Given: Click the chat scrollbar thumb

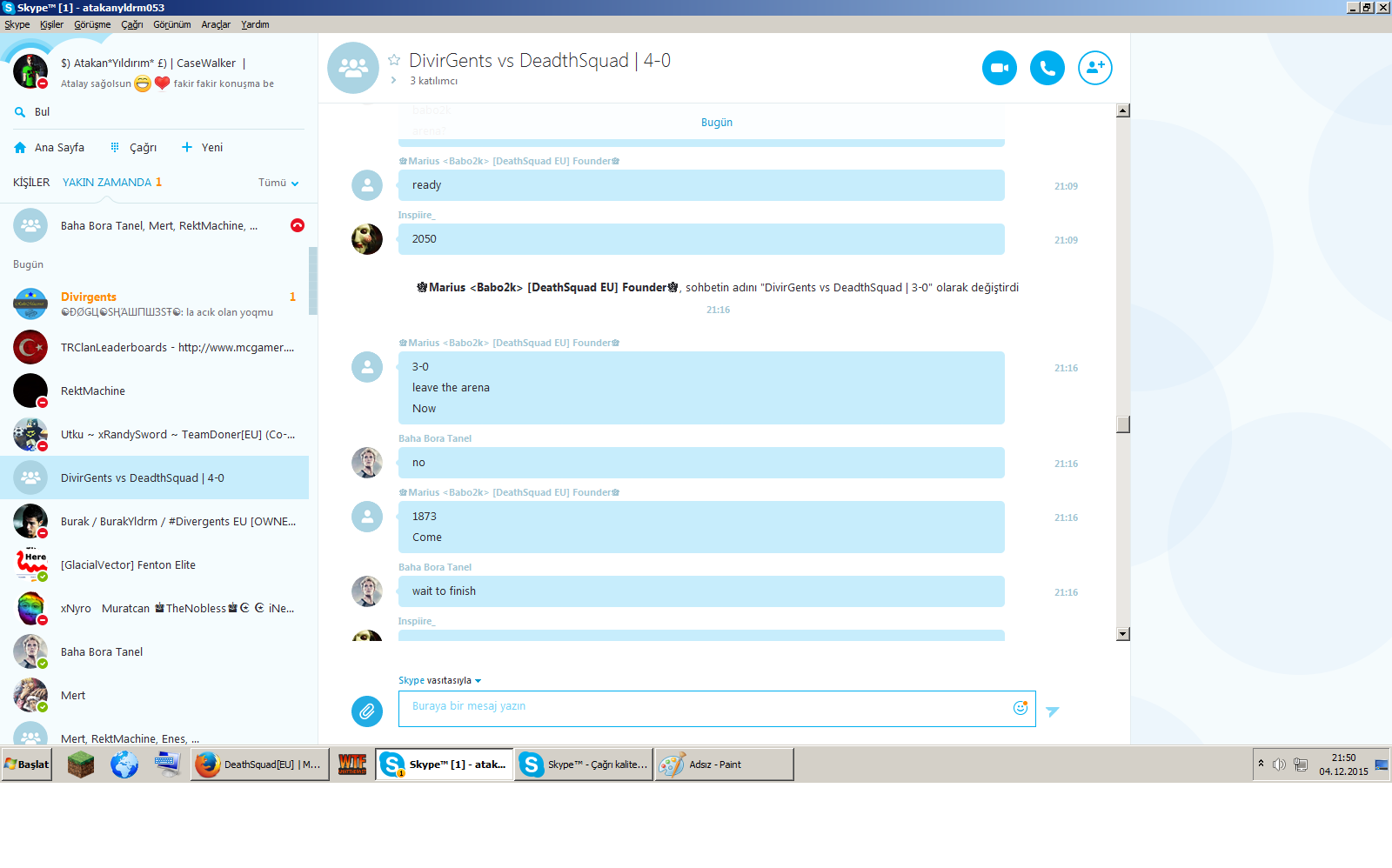Looking at the screenshot, I should (x=1123, y=424).
